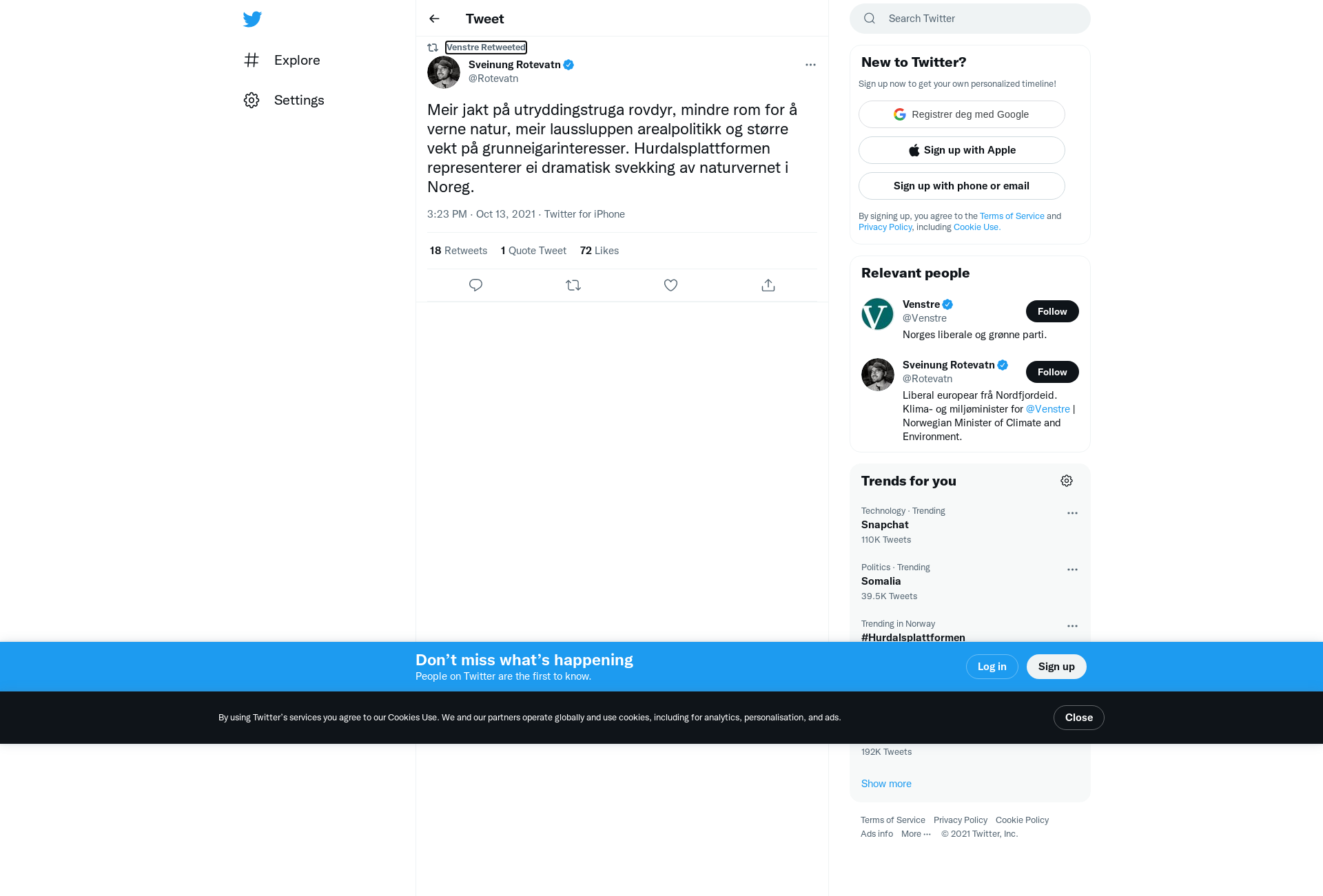Viewport: 1323px width, 896px height.
Task: Follow Sveinung Rotevatn in Relevant people
Action: [x=1052, y=372]
